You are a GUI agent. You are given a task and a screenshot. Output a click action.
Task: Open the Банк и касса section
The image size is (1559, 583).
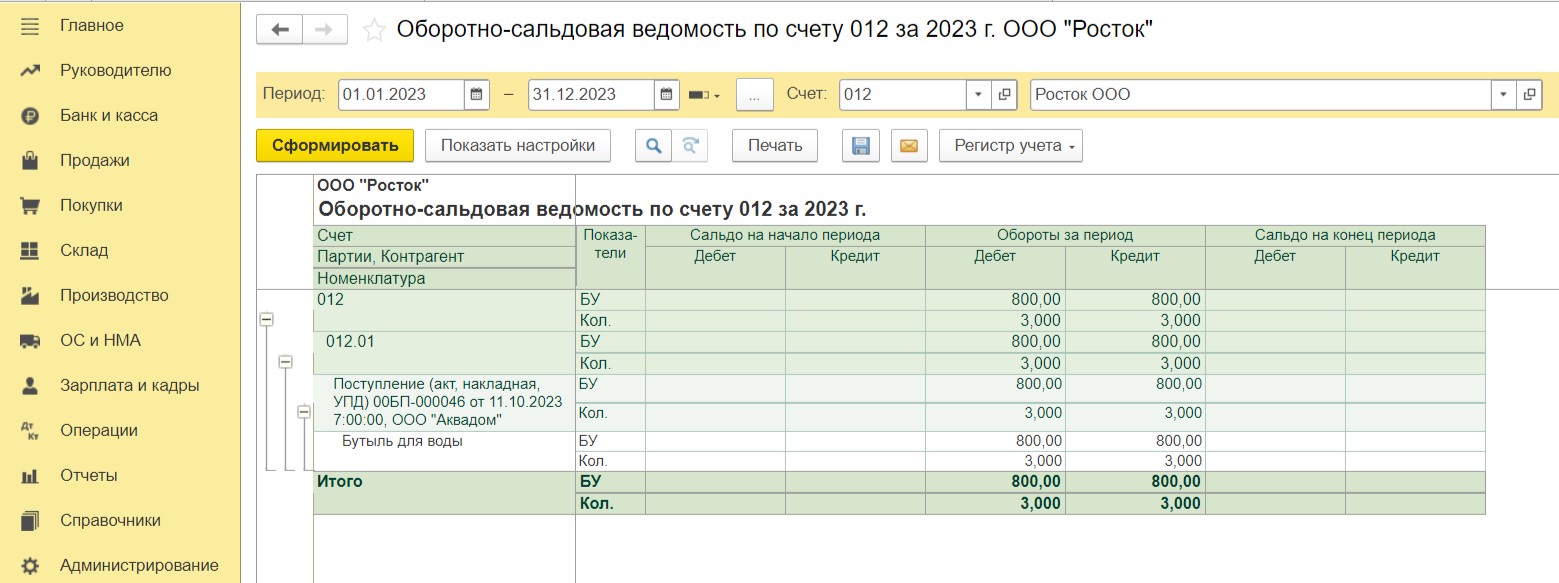(x=109, y=116)
